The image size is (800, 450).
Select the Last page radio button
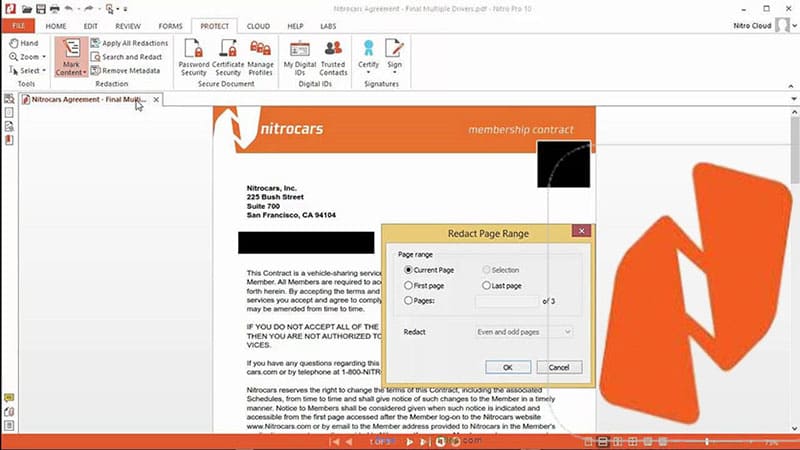pos(486,286)
